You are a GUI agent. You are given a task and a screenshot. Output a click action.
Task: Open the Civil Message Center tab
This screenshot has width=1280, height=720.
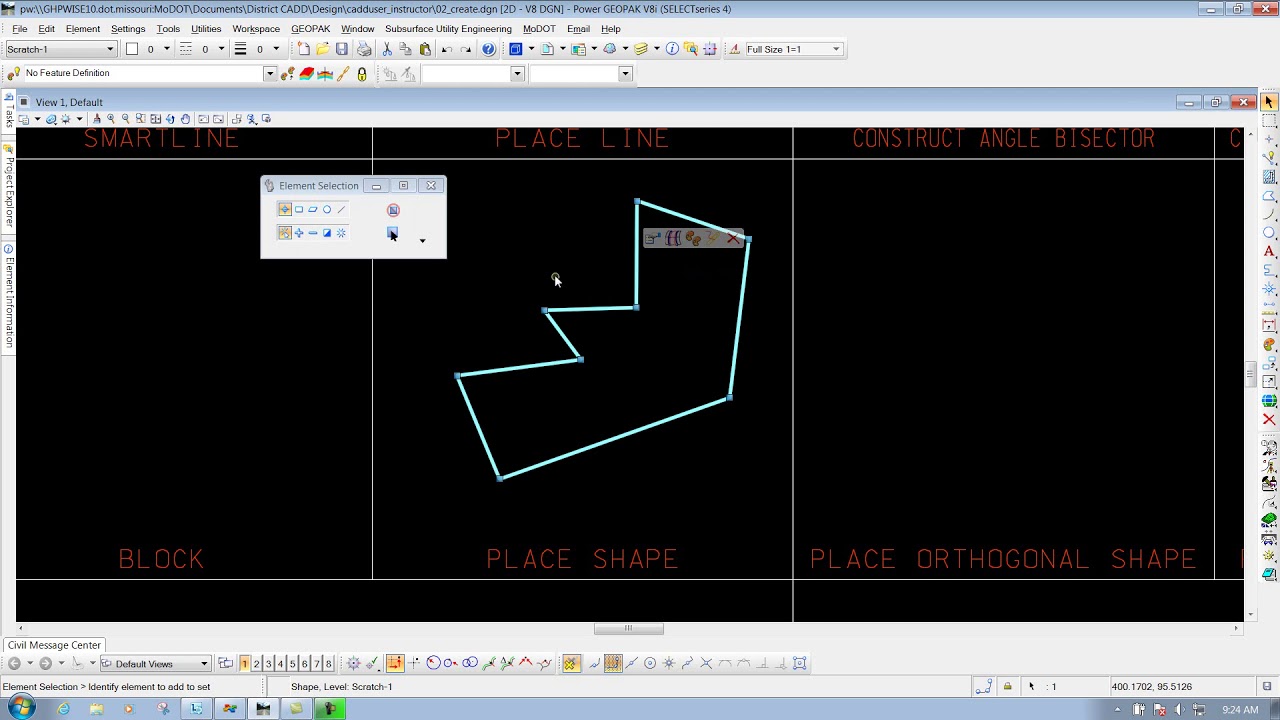tap(55, 645)
